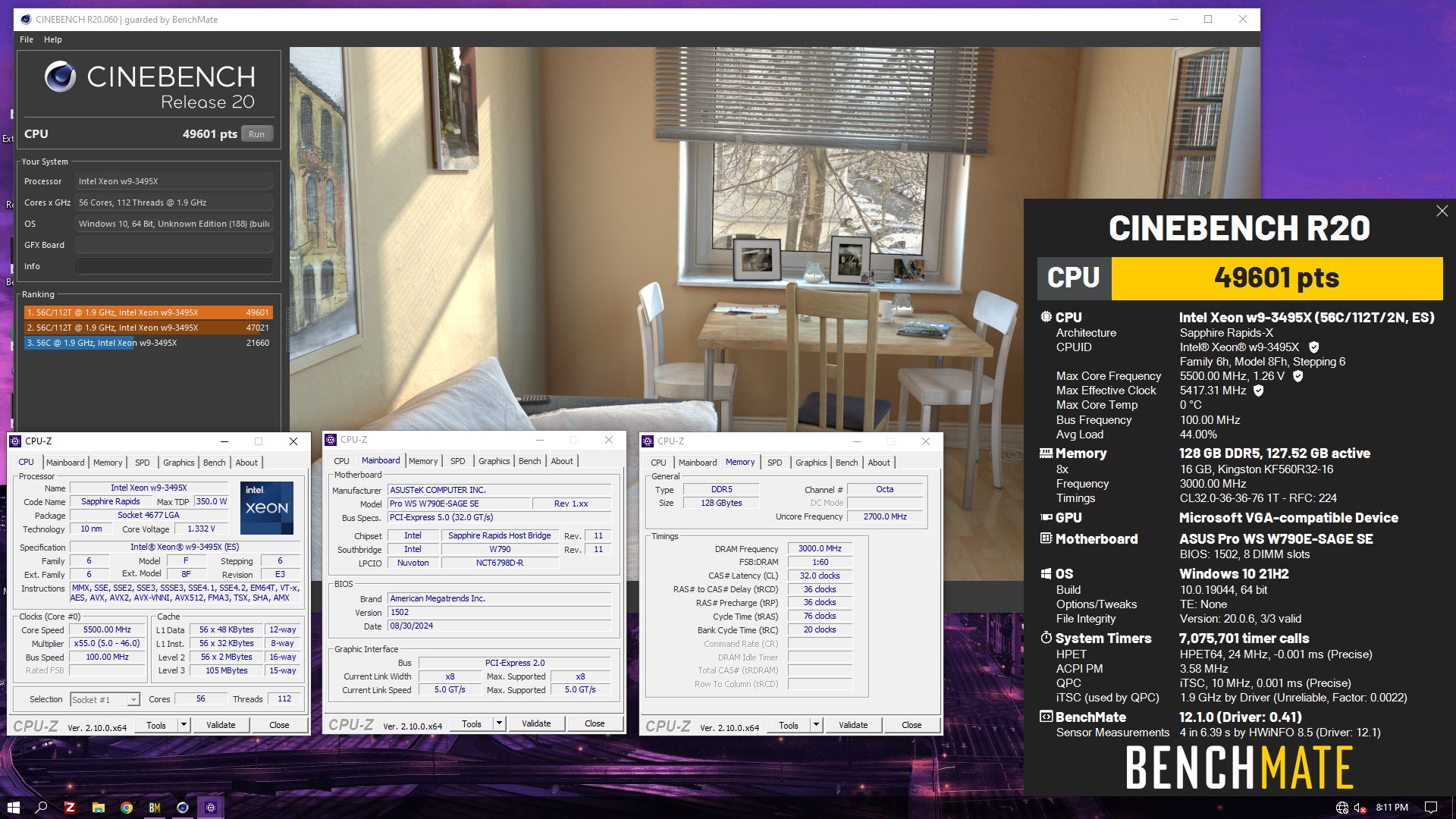Click the Cinebench window title icon
Screen dimensions: 1456x819
click(x=25, y=20)
